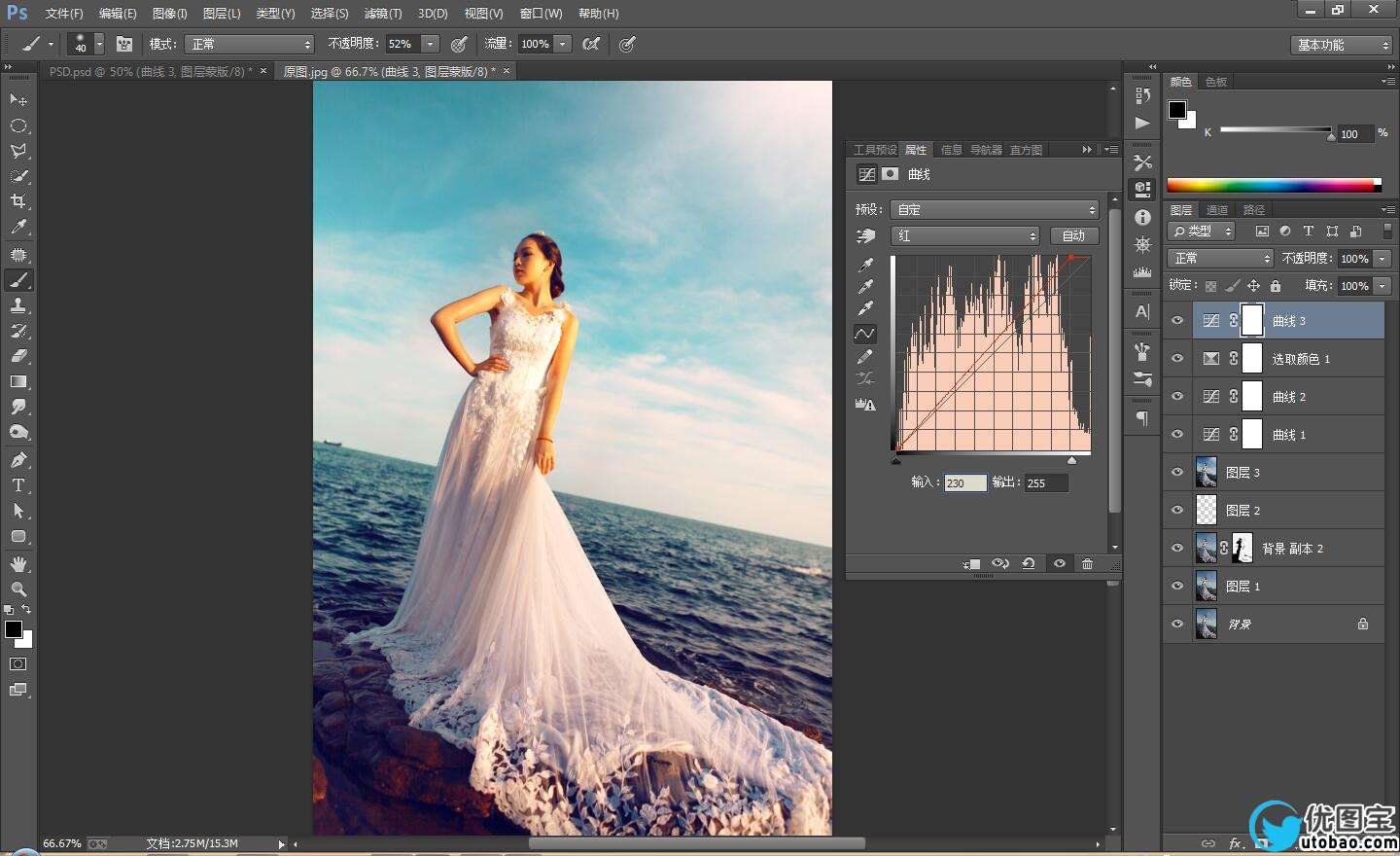Select the Eraser tool
Image resolution: width=1400 pixels, height=856 pixels.
(17, 356)
